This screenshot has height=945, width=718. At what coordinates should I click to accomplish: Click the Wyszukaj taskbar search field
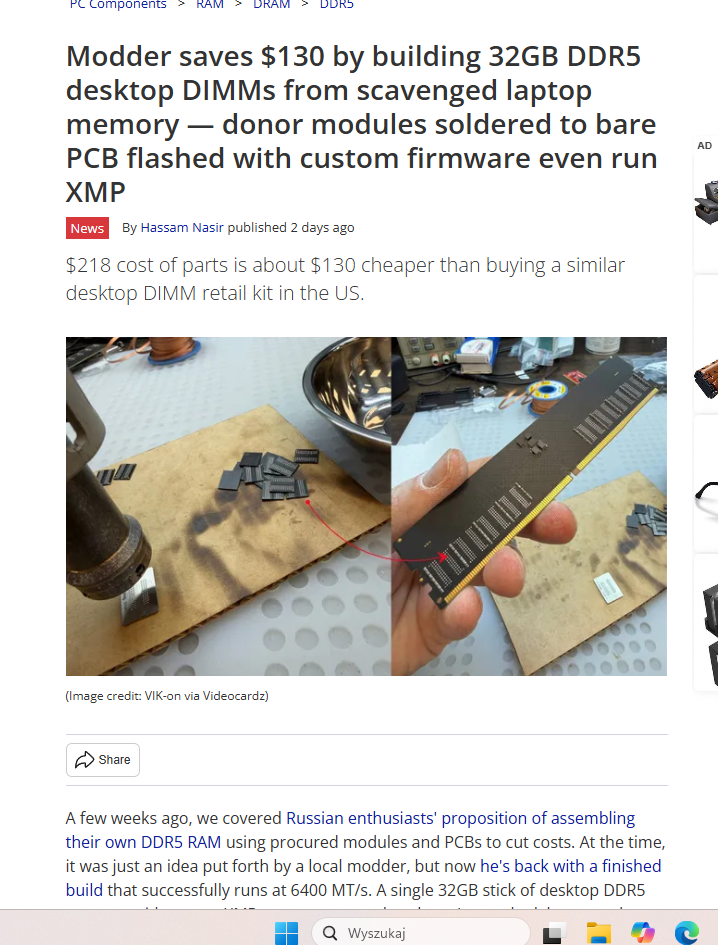pyautogui.click(x=421, y=933)
